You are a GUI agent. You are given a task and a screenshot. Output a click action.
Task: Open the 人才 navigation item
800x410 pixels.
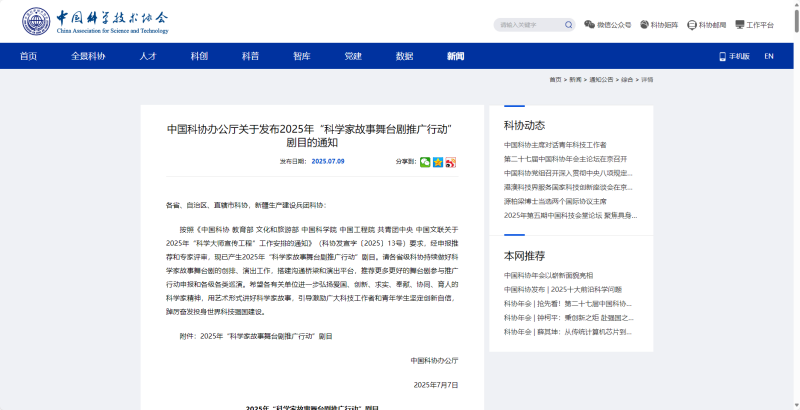(x=148, y=56)
